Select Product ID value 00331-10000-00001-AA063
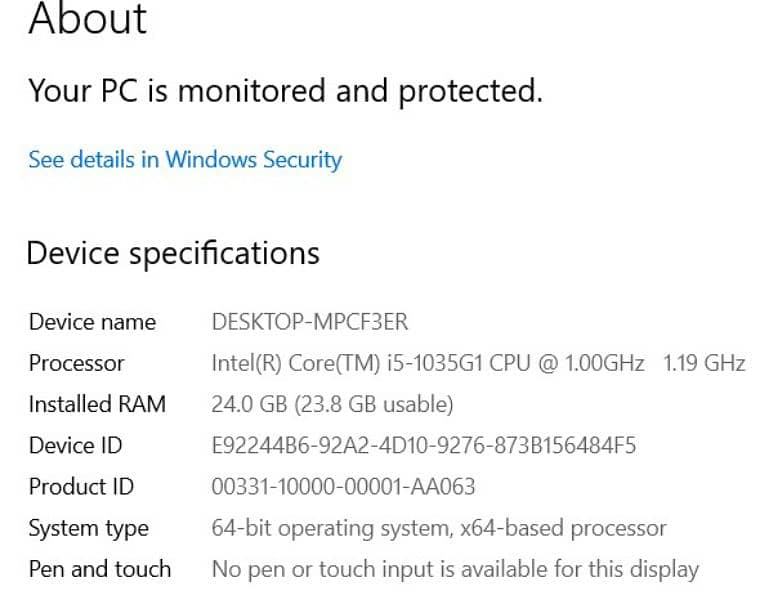Screen dimensions: 769x600 click(x=343, y=487)
